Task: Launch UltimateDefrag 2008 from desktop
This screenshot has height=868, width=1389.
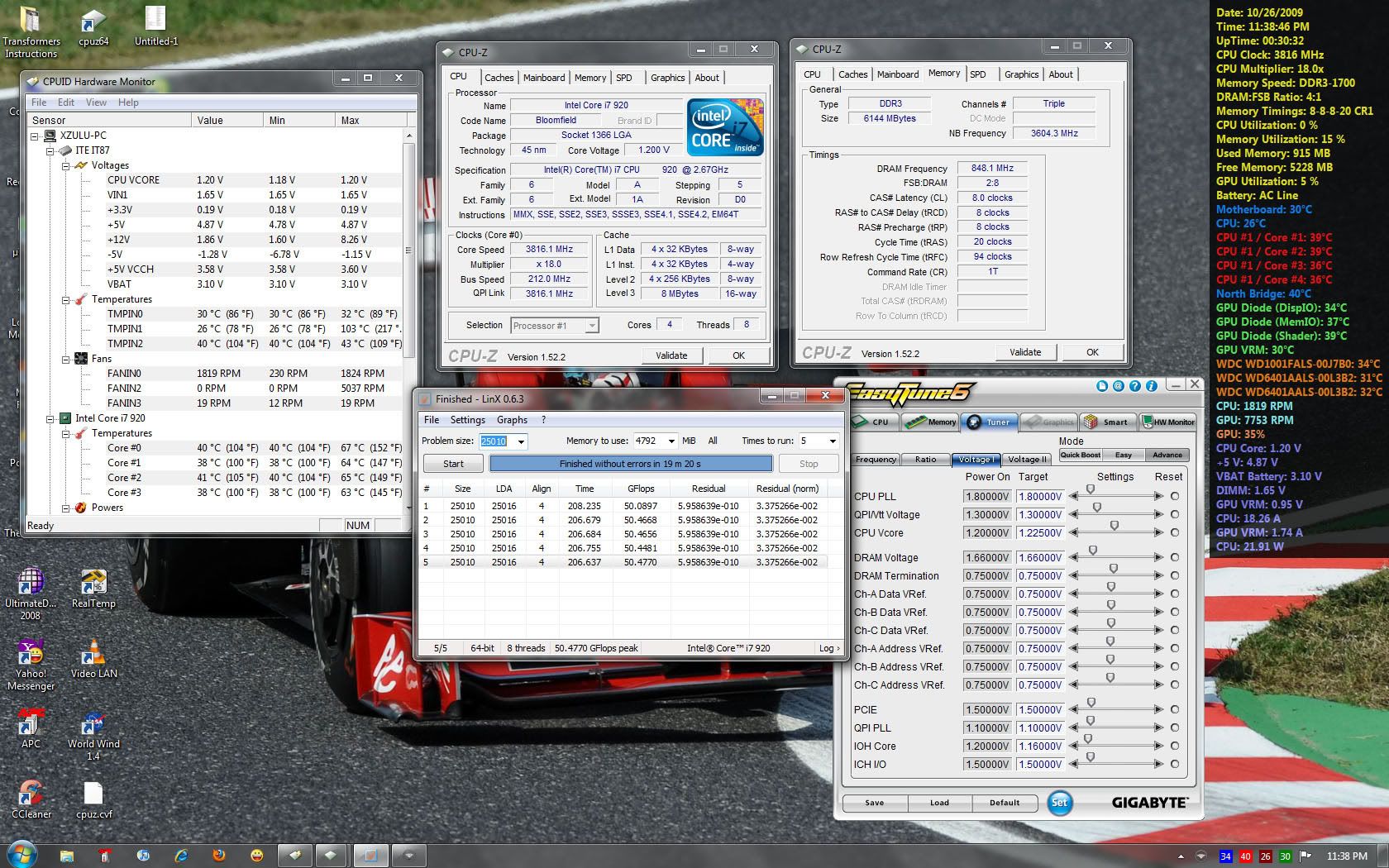Action: 31,594
